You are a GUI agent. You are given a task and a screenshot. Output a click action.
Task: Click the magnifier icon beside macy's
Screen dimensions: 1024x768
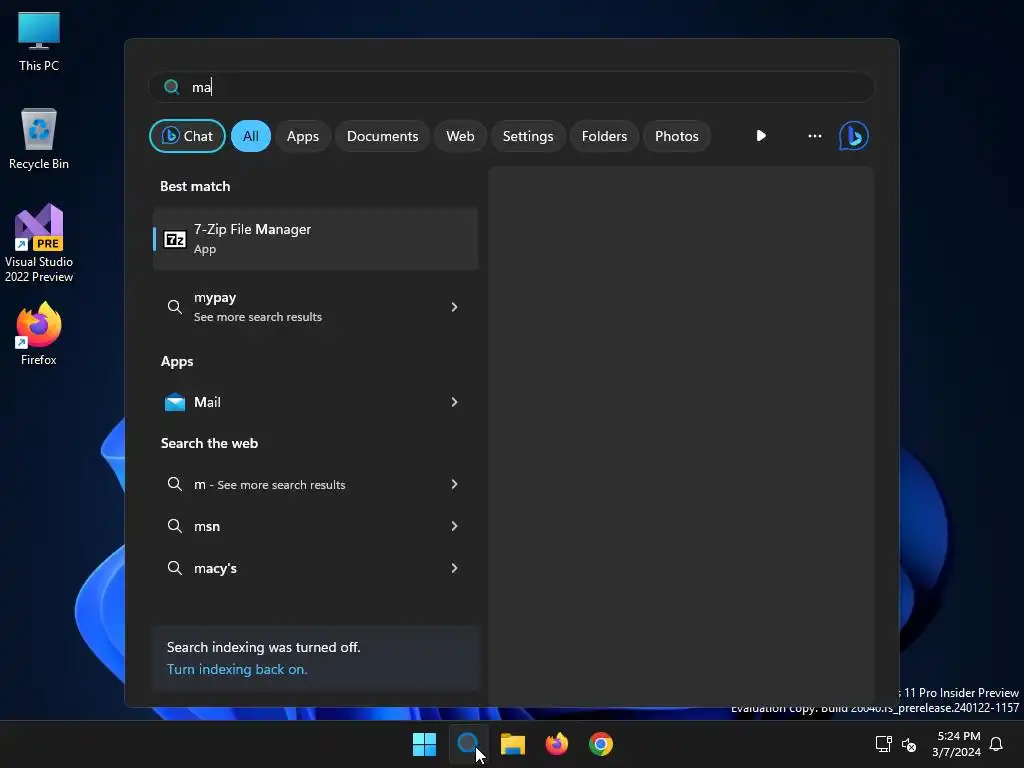click(174, 568)
